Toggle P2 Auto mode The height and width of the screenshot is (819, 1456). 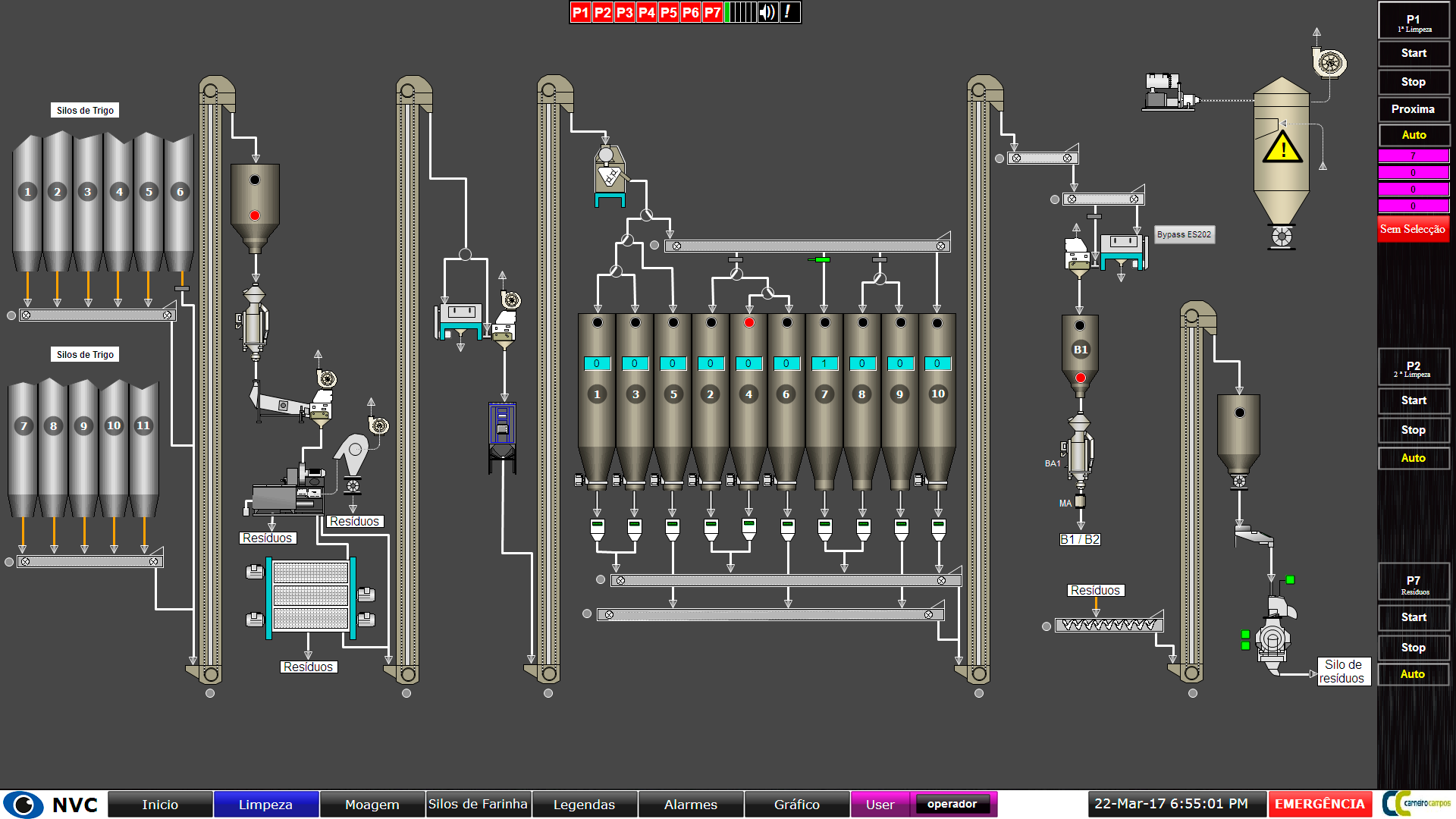tap(1414, 458)
